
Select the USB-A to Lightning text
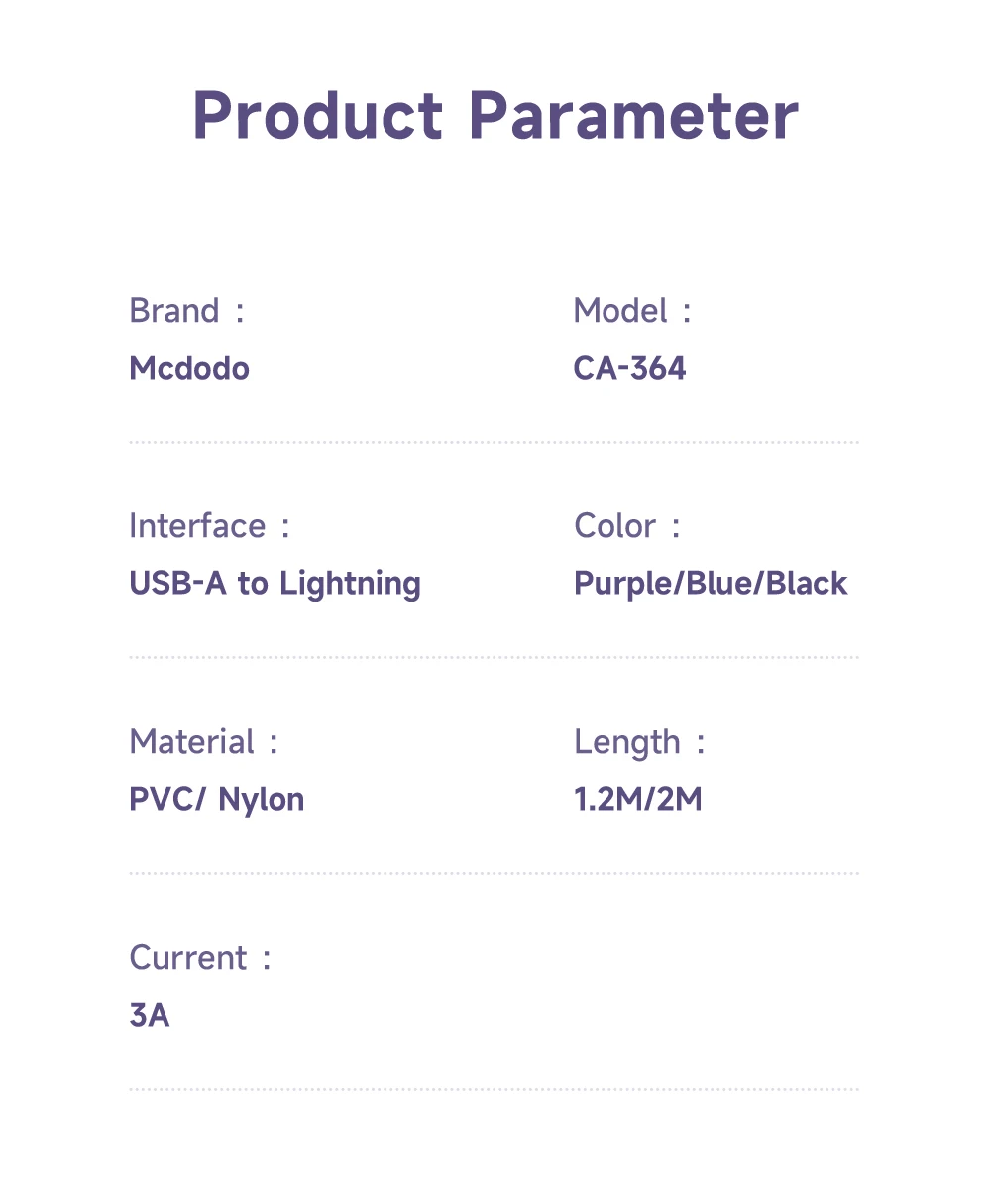tap(275, 584)
